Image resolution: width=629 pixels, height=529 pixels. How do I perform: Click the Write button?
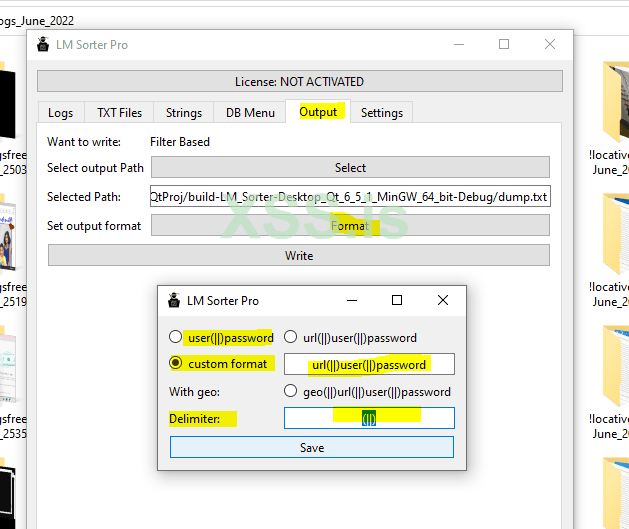tap(299, 255)
